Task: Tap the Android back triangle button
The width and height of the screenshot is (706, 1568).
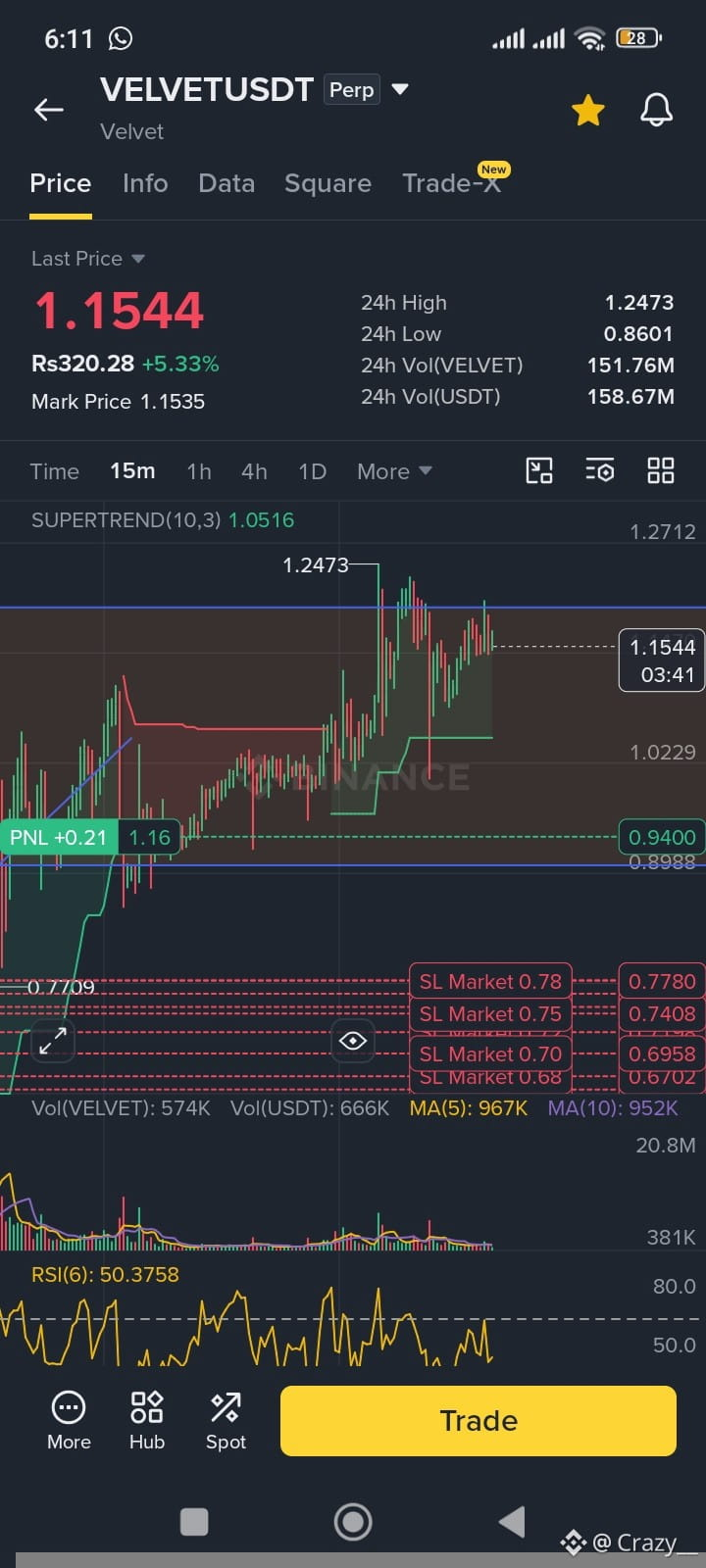Action: point(512,1522)
